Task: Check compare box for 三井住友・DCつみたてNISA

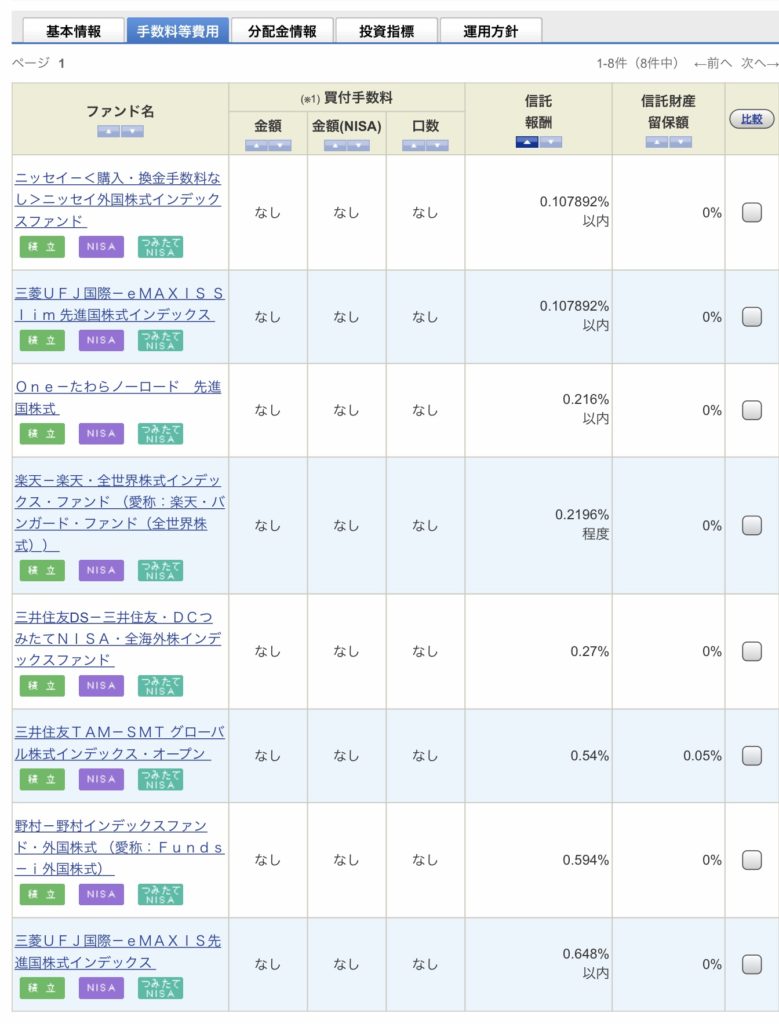Action: 752,651
